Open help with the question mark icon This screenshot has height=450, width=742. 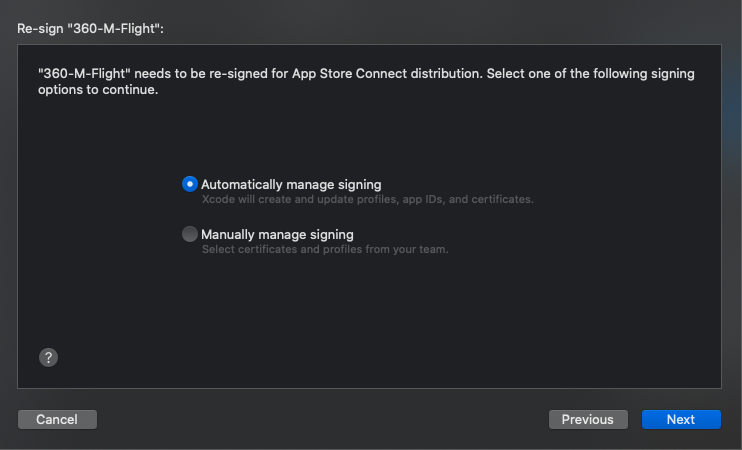click(x=47, y=357)
